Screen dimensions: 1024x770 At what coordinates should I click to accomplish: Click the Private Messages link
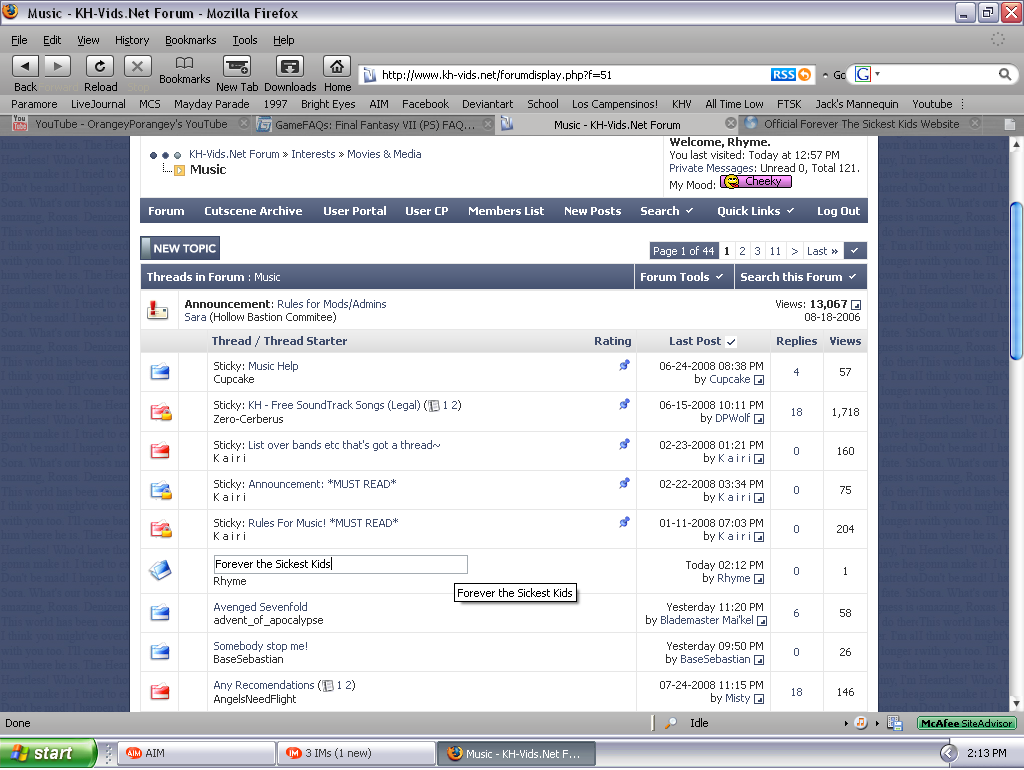coord(712,168)
